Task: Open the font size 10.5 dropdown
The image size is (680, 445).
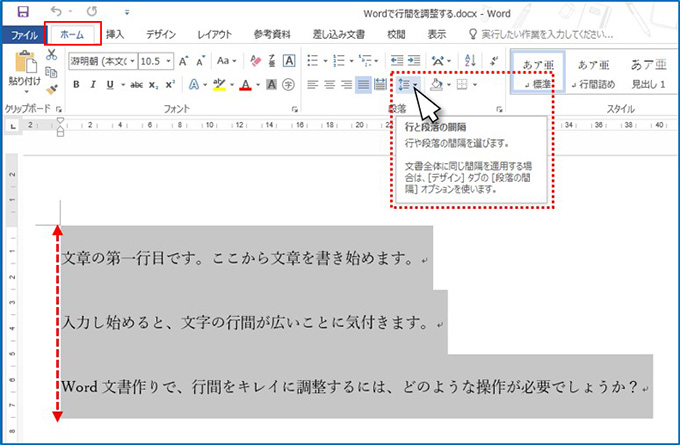Action: coord(169,61)
